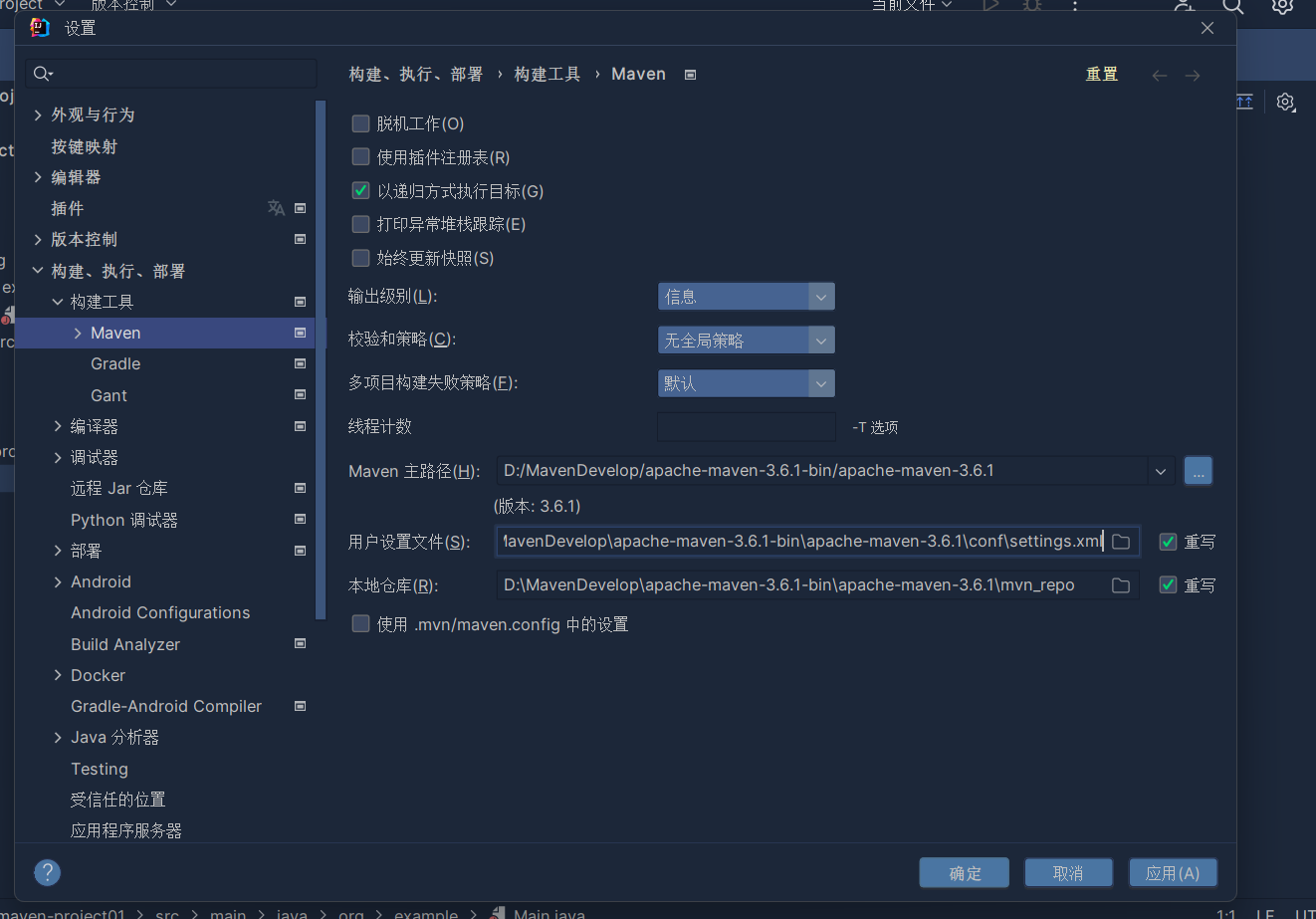Click IntelliJ logo icon in dialog title bar

(x=40, y=28)
